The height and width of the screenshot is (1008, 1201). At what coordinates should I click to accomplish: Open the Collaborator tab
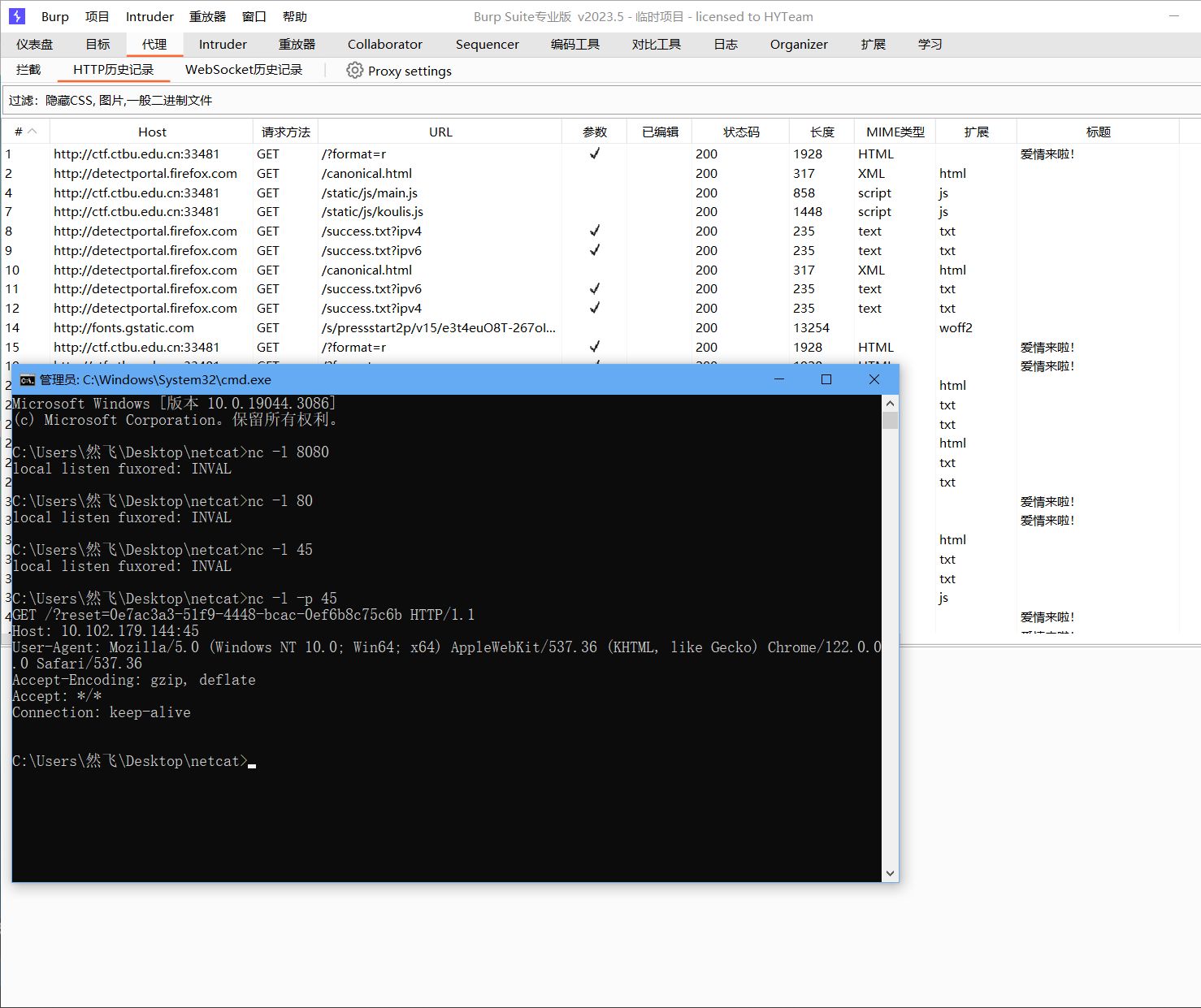click(x=385, y=45)
